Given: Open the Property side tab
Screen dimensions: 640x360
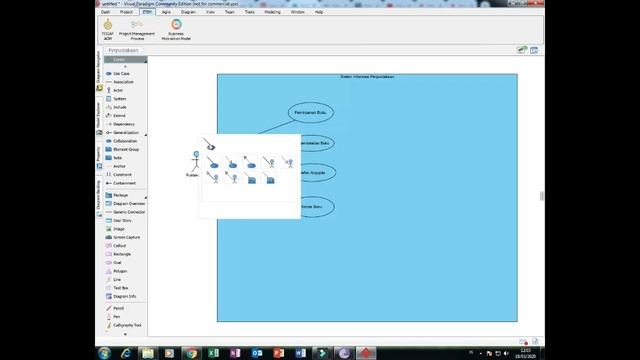Looking at the screenshot, I should point(99,158).
